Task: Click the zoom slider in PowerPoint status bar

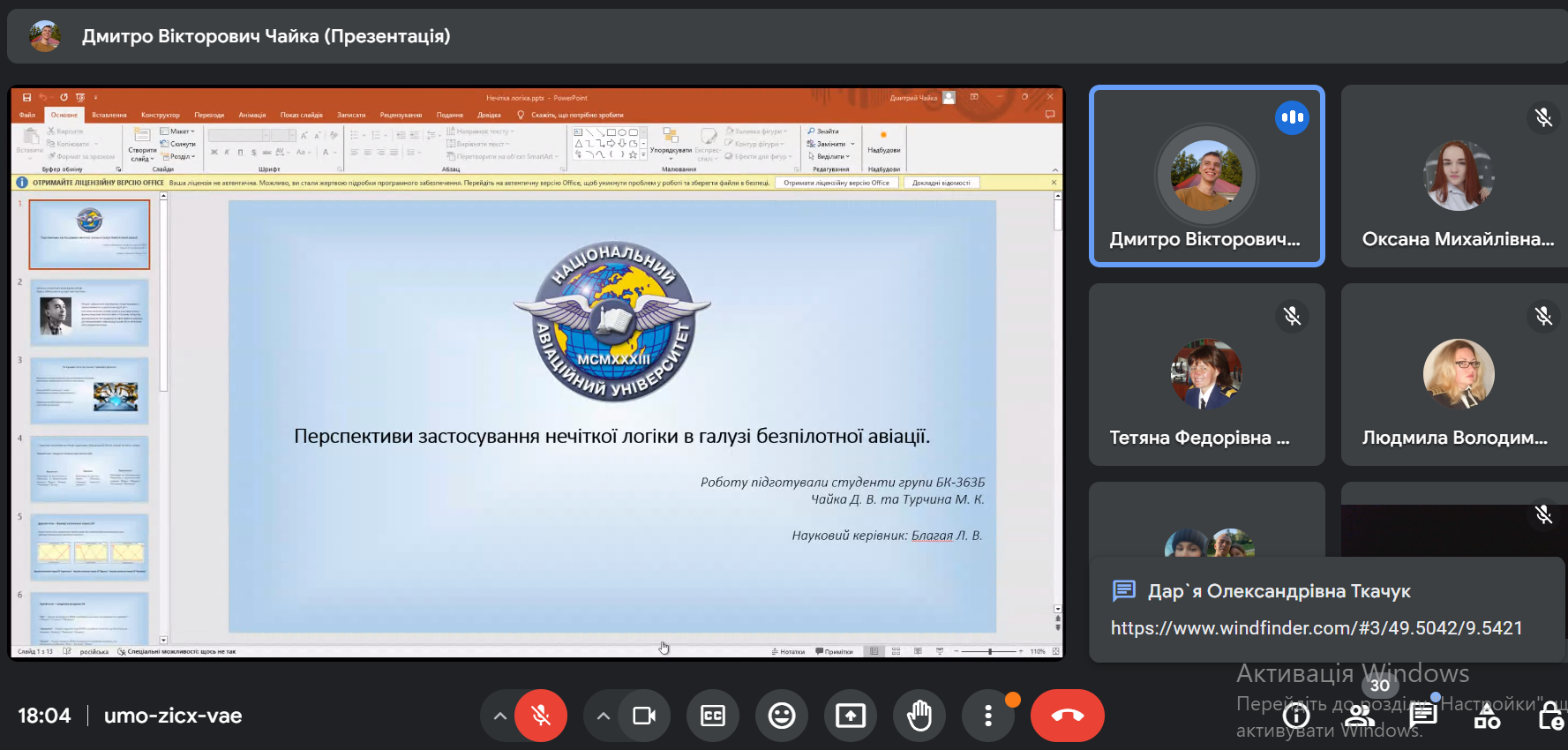Action: (989, 651)
